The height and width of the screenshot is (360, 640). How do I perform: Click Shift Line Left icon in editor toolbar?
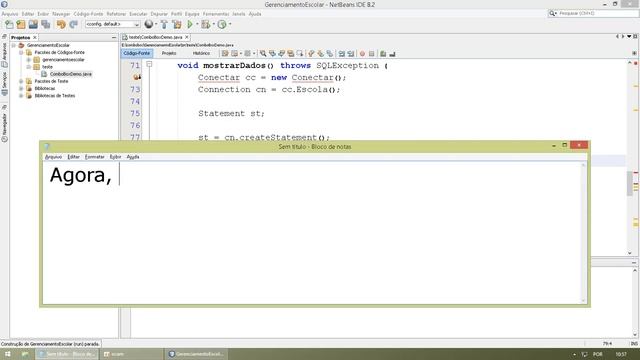[x=342, y=53]
